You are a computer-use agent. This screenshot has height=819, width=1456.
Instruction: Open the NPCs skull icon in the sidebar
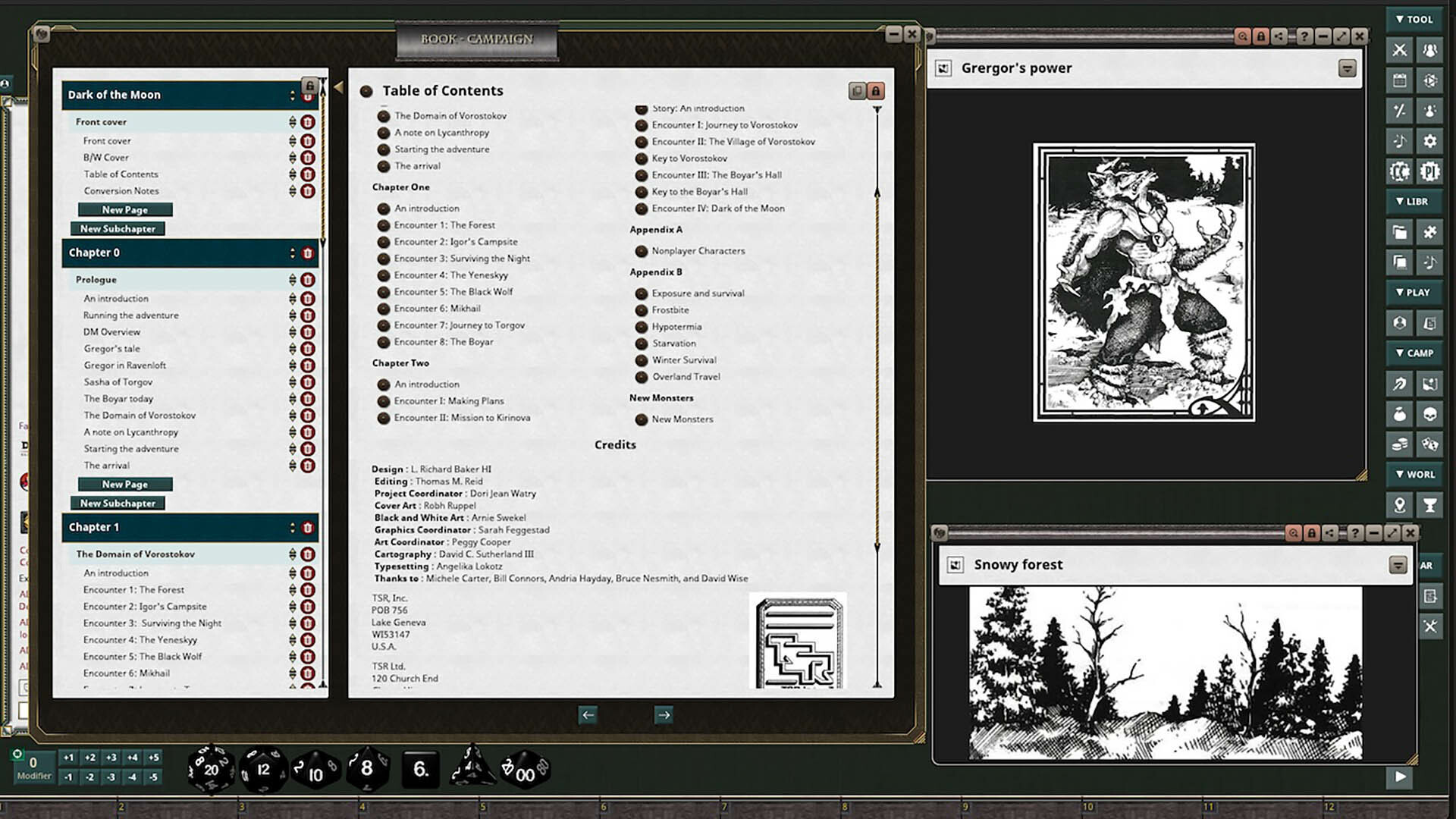tap(1430, 416)
